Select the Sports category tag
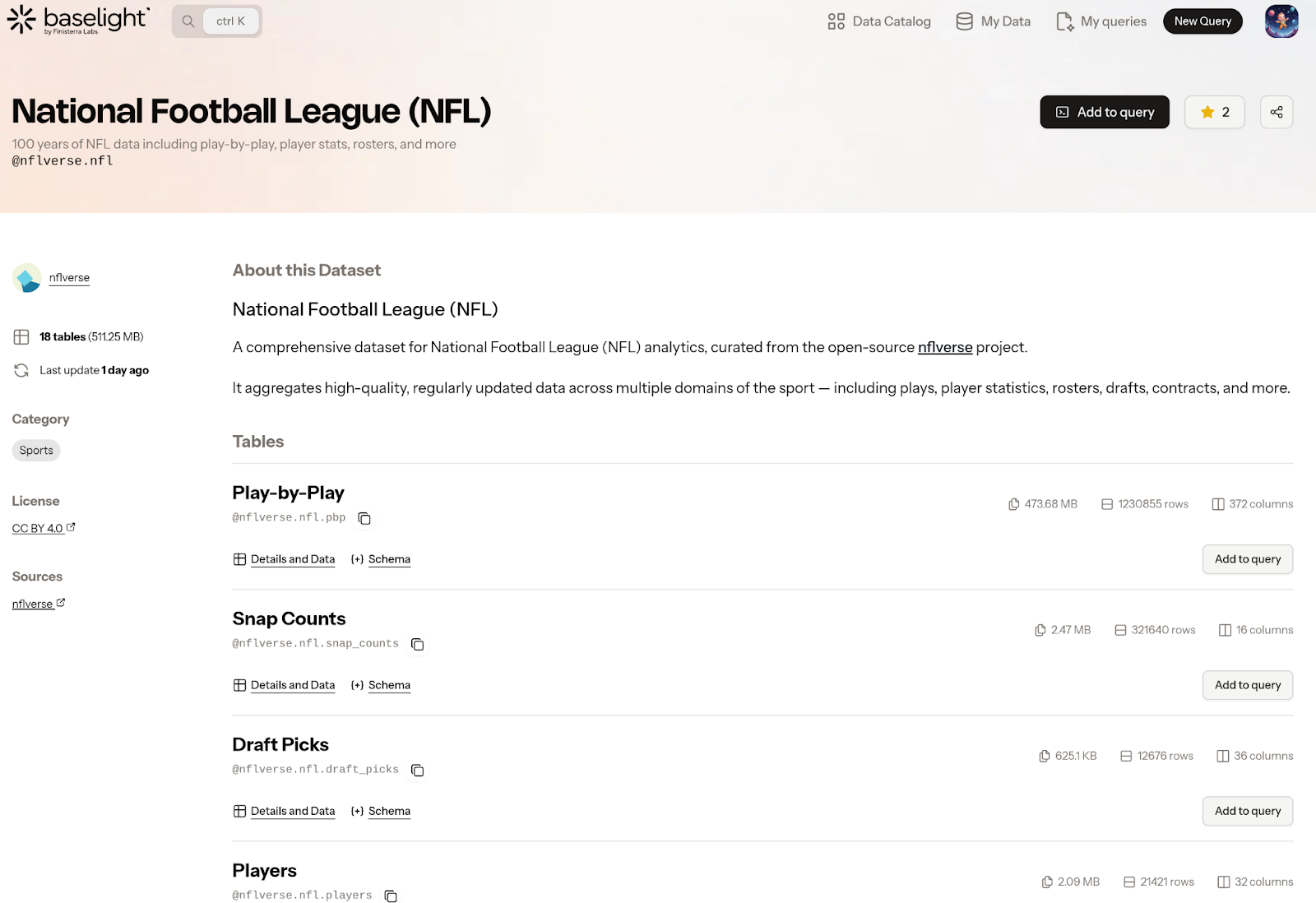Image resolution: width=1316 pixels, height=903 pixels. pos(36,450)
